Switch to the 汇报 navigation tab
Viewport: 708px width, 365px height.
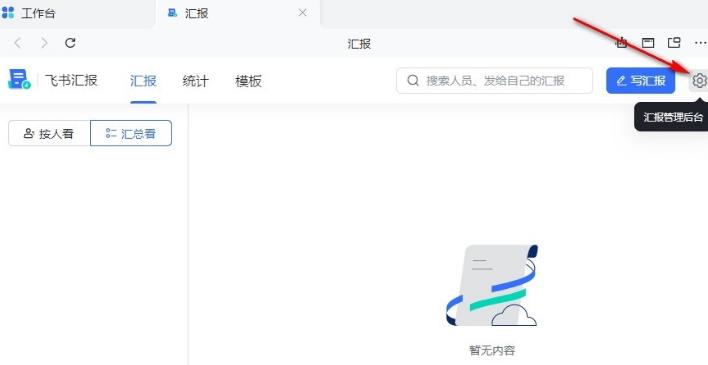tap(143, 81)
